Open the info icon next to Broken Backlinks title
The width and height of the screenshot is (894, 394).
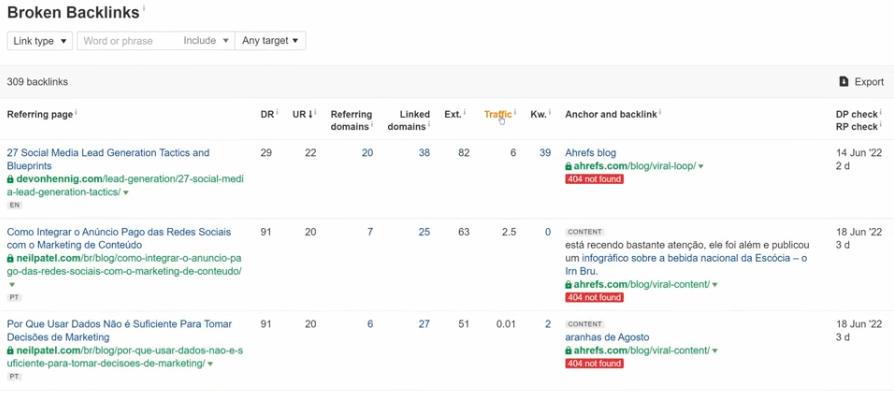pos(144,8)
